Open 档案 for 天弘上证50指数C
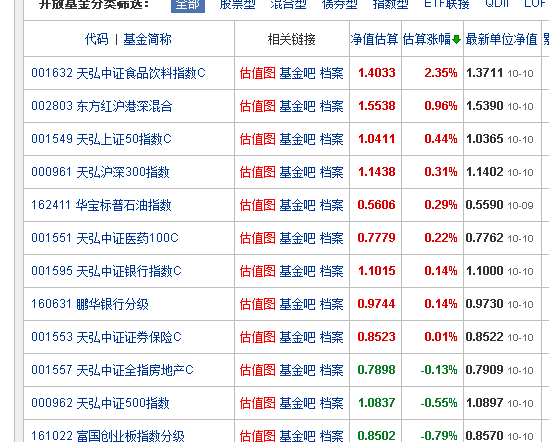Viewport: 549px width, 442px height. tap(332, 139)
